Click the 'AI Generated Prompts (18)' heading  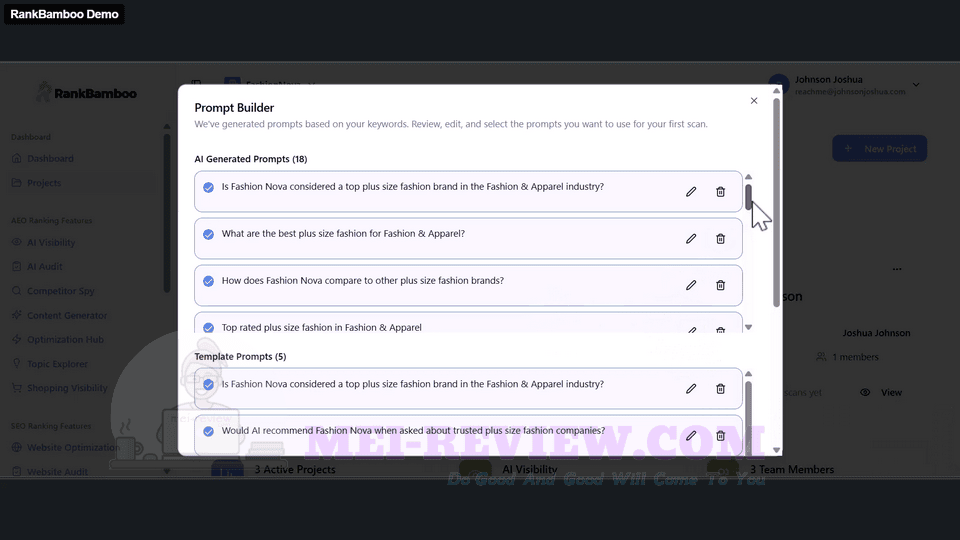point(251,159)
